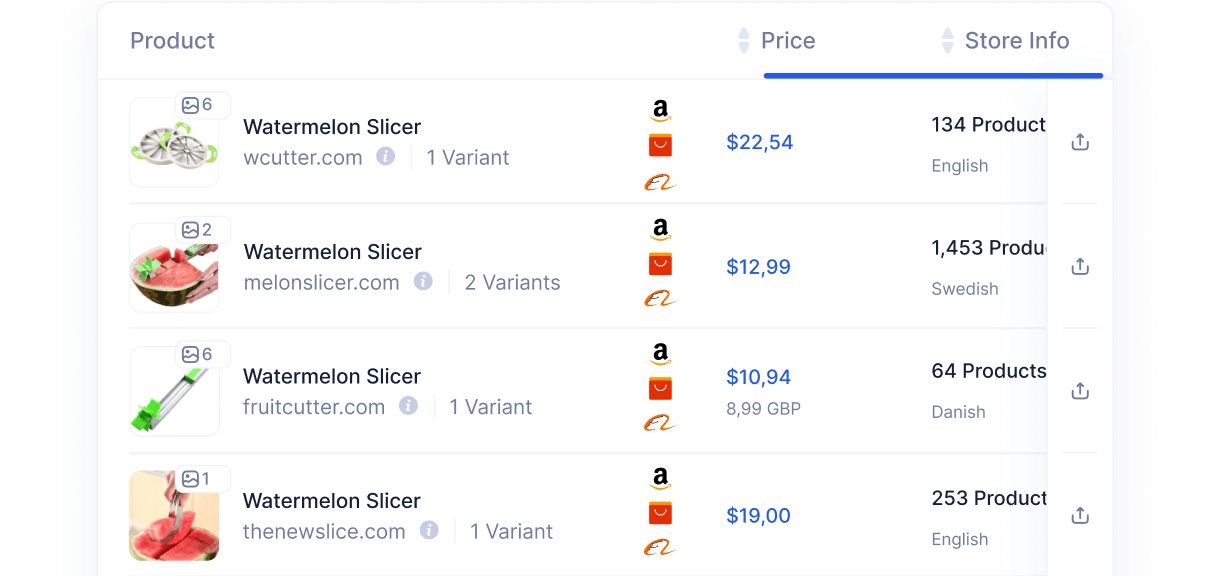Viewport: 1210px width, 576px height.
Task: Click the Product column header
Action: [x=172, y=41]
